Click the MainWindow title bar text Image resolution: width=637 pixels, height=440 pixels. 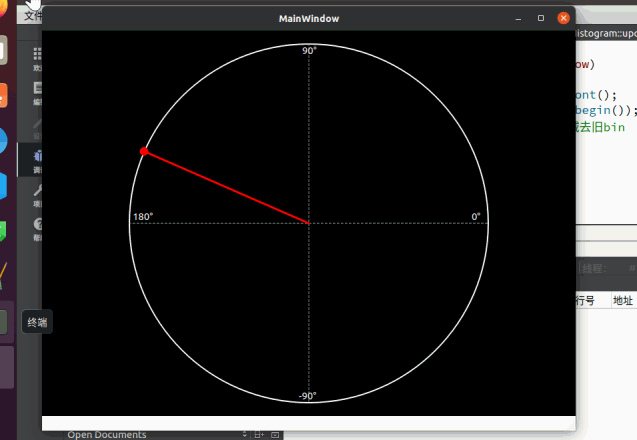pos(309,19)
